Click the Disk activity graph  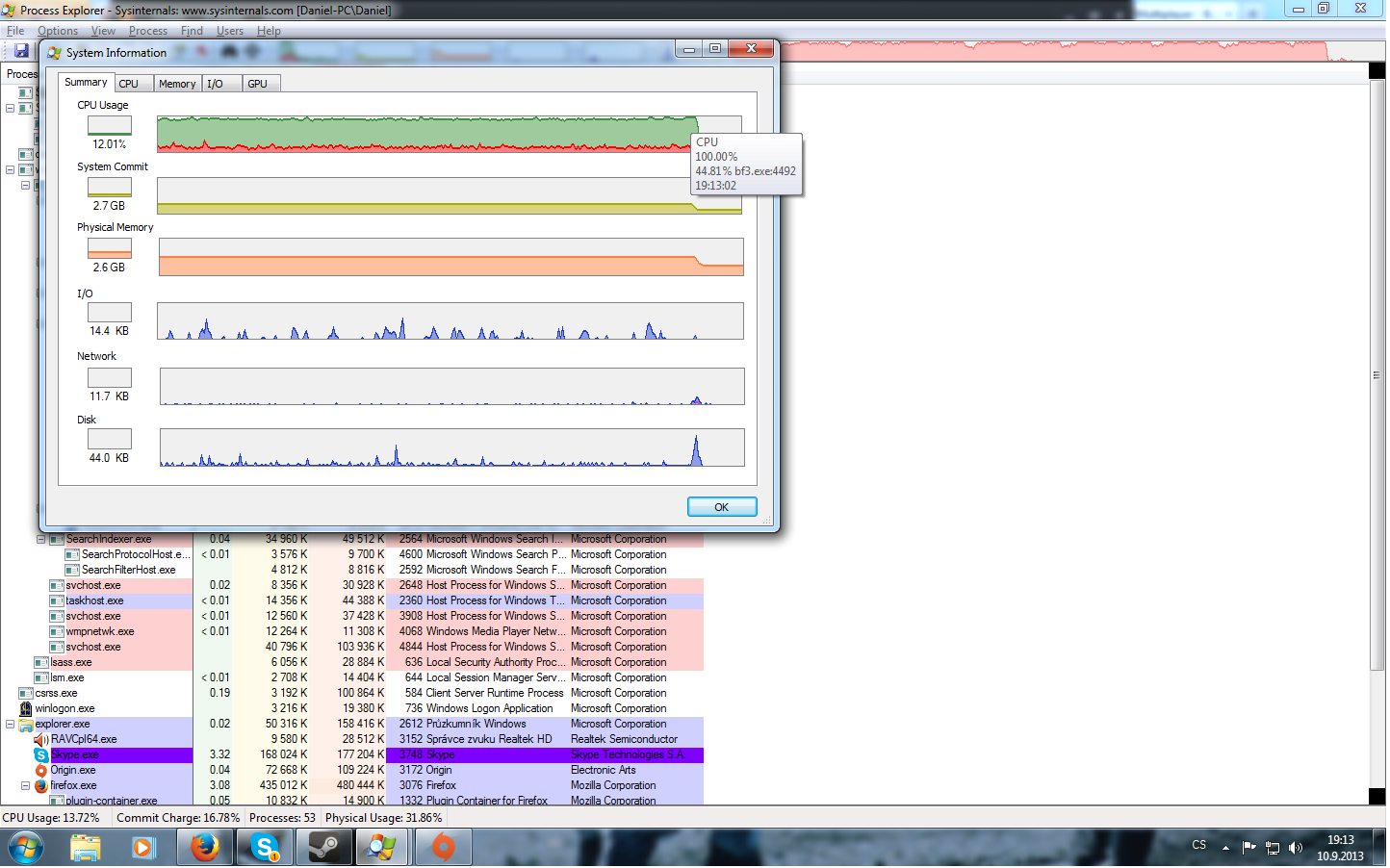tap(452, 448)
